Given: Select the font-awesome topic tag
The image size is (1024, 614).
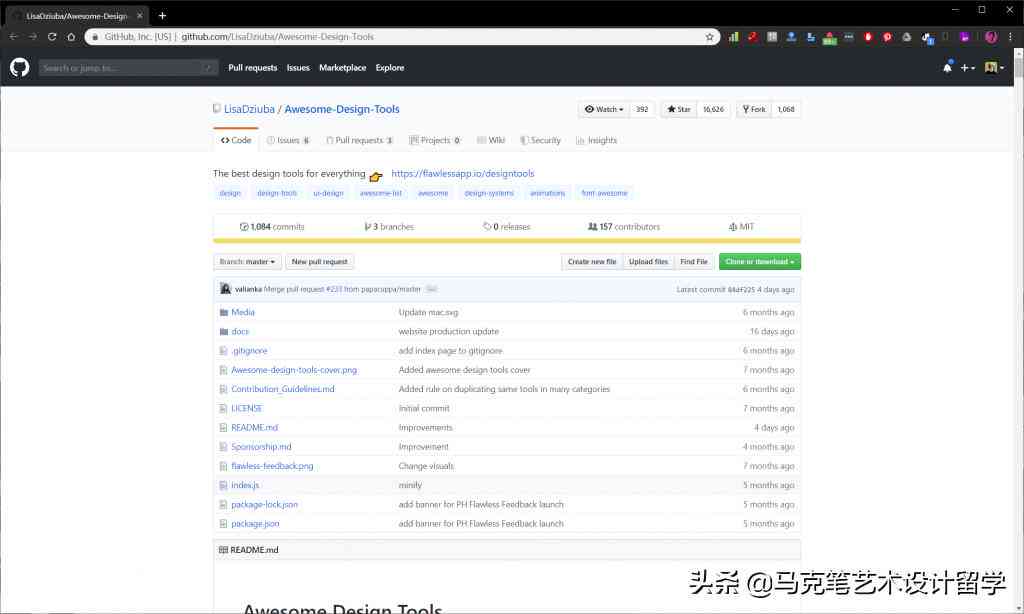Looking at the screenshot, I should (x=604, y=193).
